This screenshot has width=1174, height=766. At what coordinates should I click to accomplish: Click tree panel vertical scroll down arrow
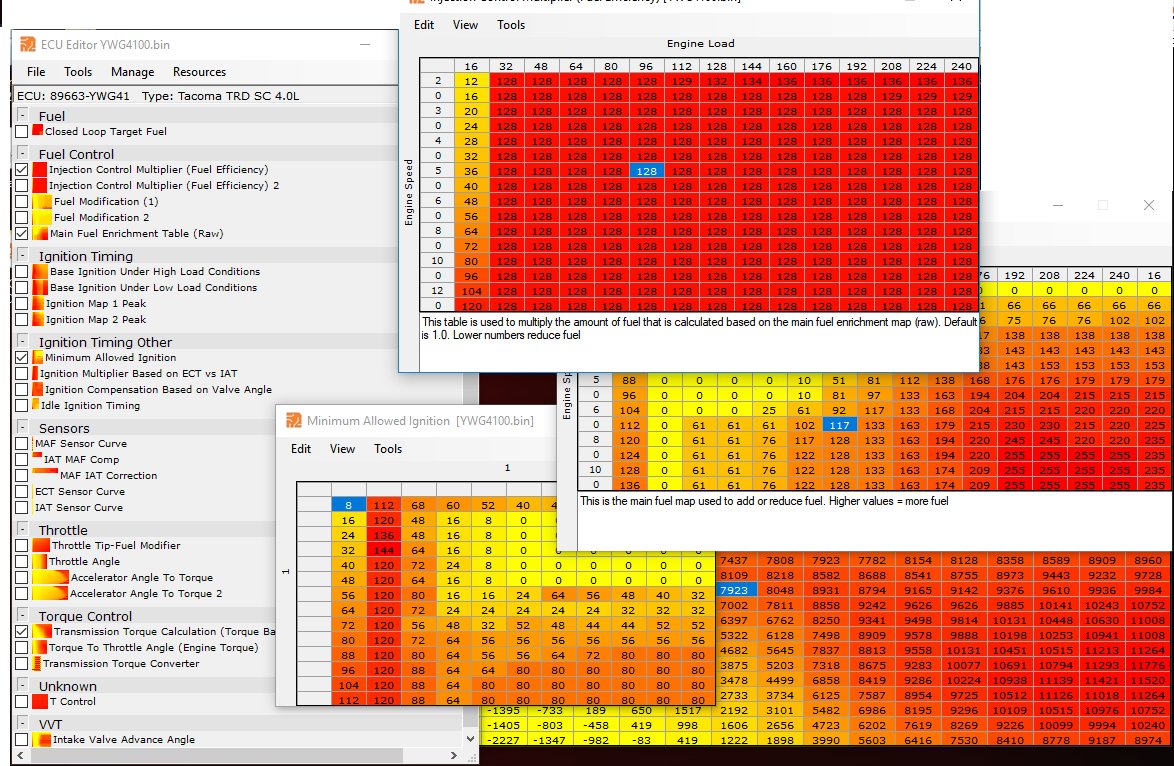coord(470,739)
